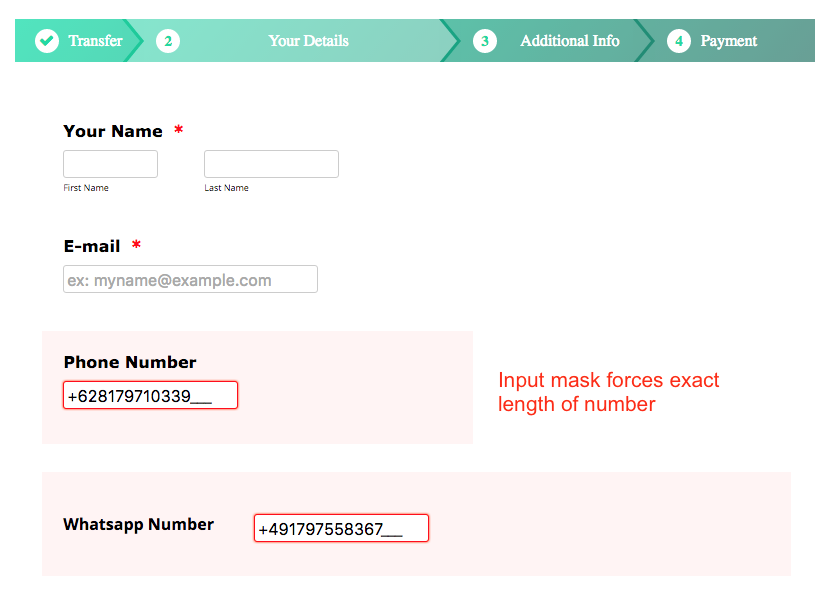The width and height of the screenshot is (840, 597).
Task: Click inside the First Name field
Action: point(110,163)
